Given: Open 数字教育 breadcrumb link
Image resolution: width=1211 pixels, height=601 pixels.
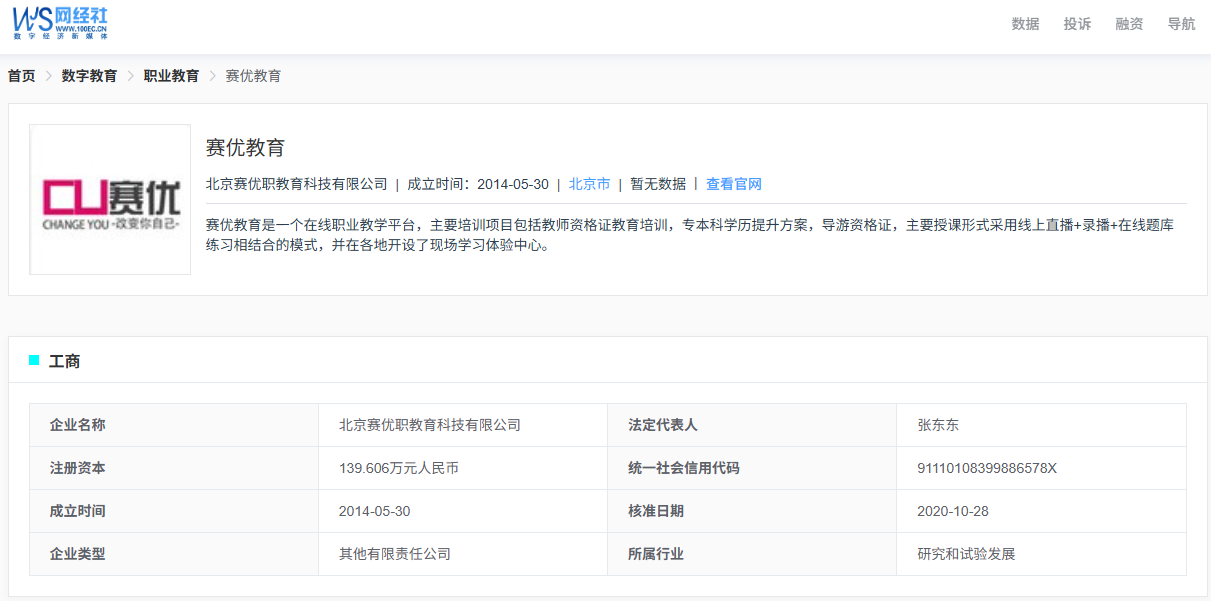Looking at the screenshot, I should pyautogui.click(x=89, y=76).
